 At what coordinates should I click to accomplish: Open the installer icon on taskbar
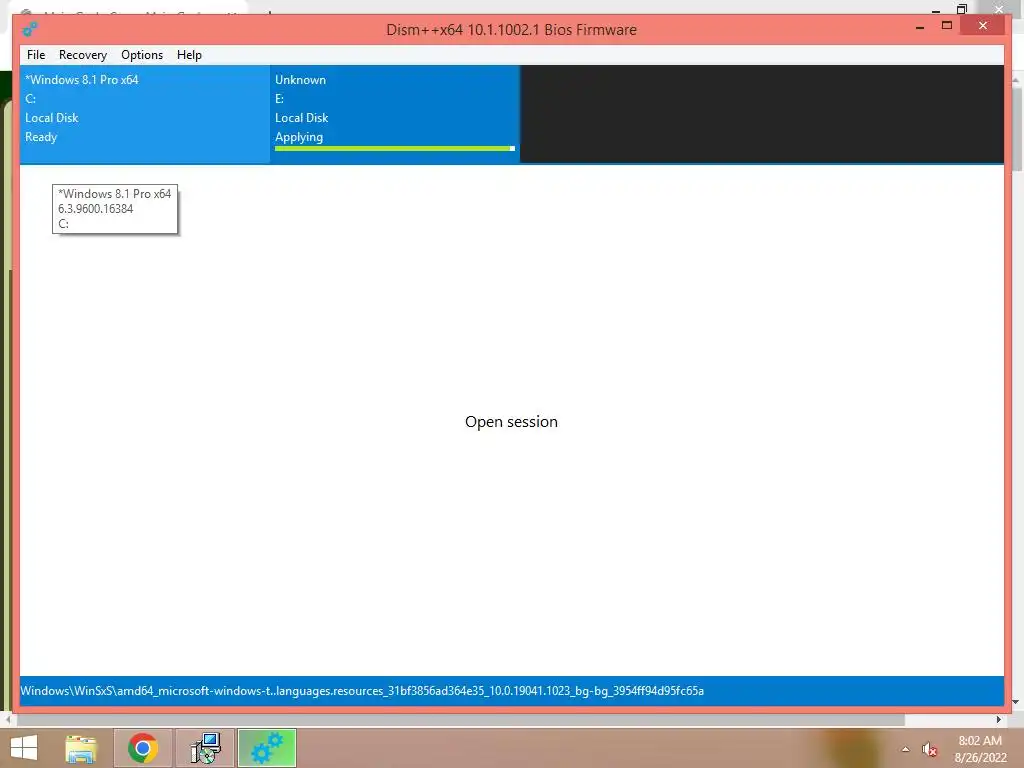[x=205, y=748]
